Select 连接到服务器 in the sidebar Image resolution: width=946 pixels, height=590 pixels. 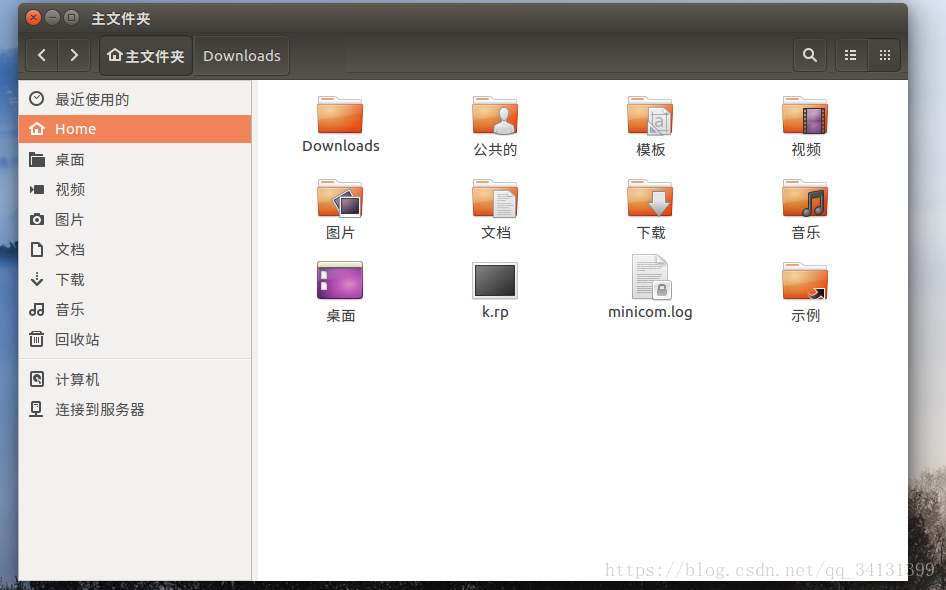coord(135,410)
